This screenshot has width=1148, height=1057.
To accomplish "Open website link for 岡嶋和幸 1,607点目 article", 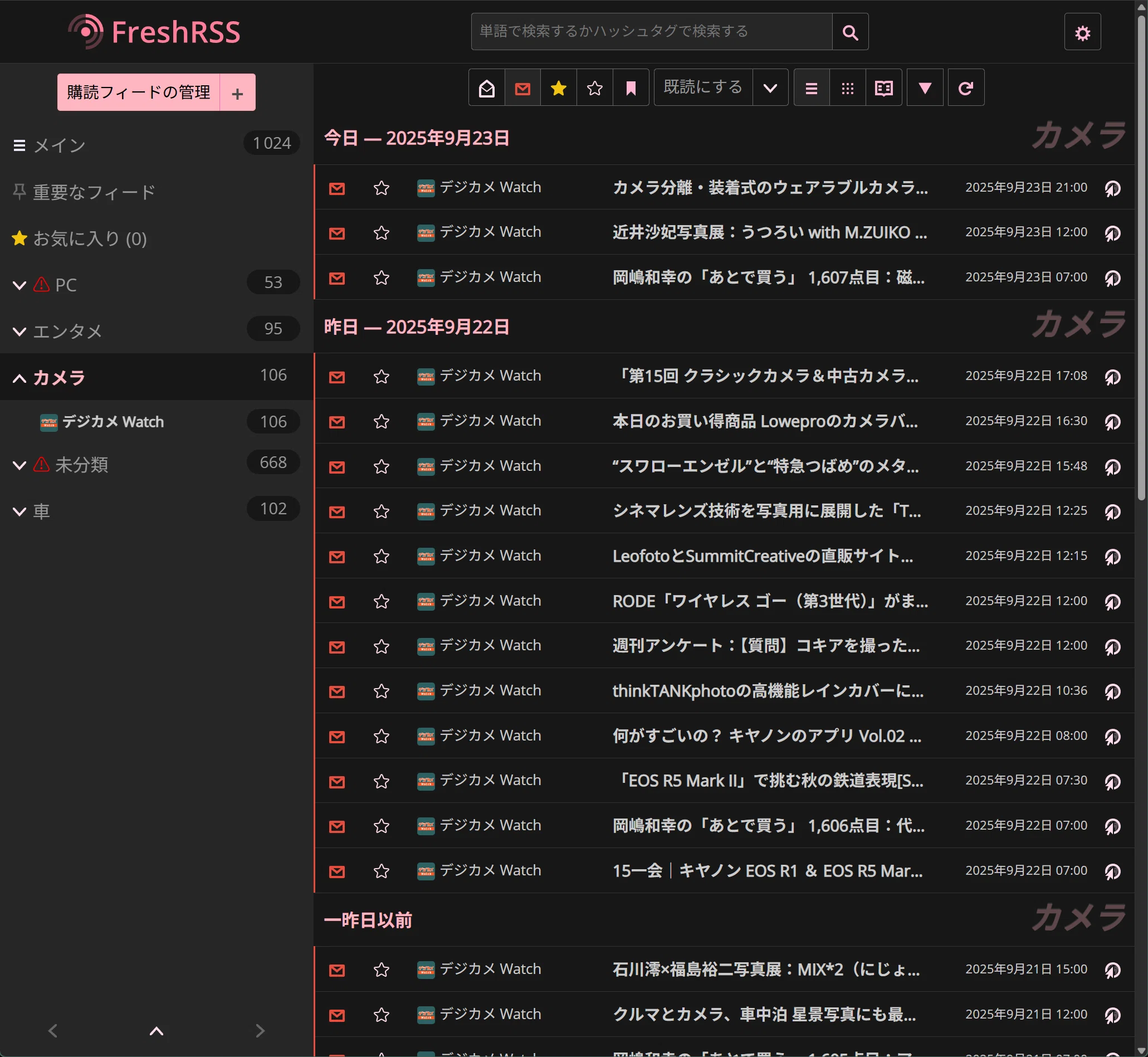I will point(1112,278).
